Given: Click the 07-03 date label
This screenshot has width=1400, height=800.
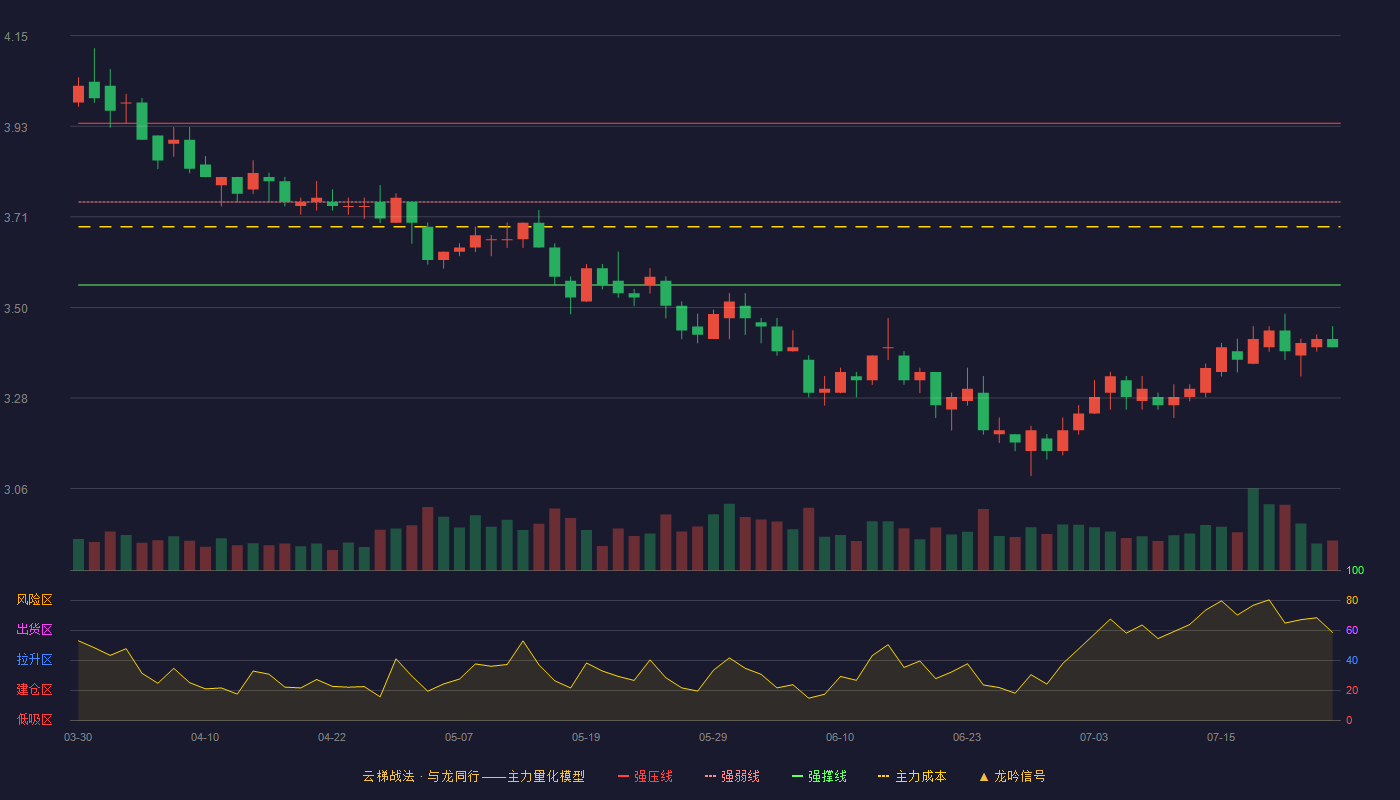Looking at the screenshot, I should tap(1094, 737).
